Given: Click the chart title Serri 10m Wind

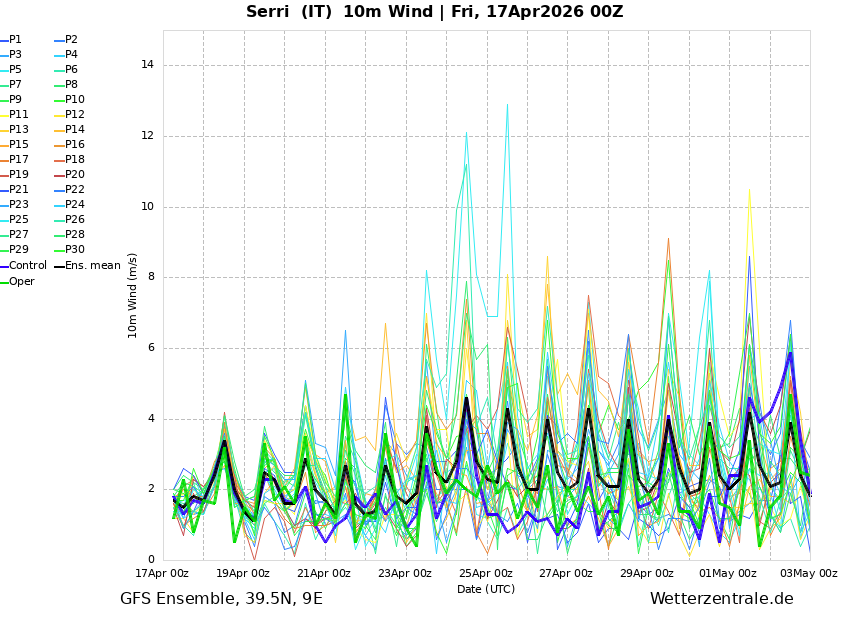Looking at the screenshot, I should [x=434, y=12].
